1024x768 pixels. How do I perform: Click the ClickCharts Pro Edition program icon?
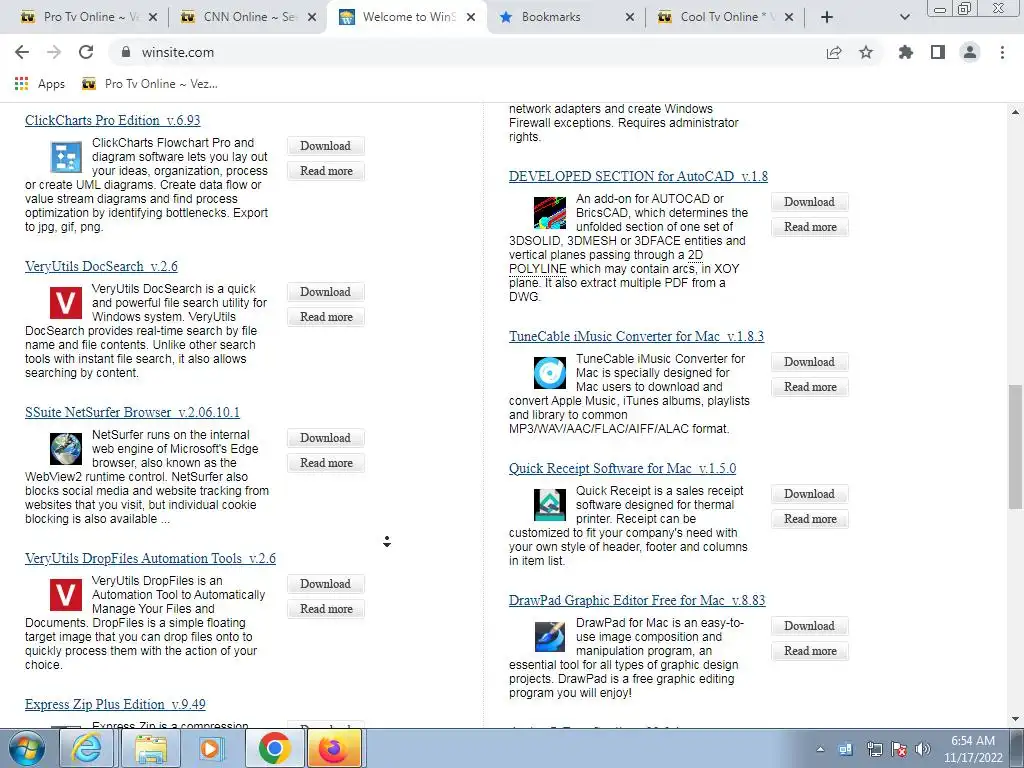tap(66, 157)
